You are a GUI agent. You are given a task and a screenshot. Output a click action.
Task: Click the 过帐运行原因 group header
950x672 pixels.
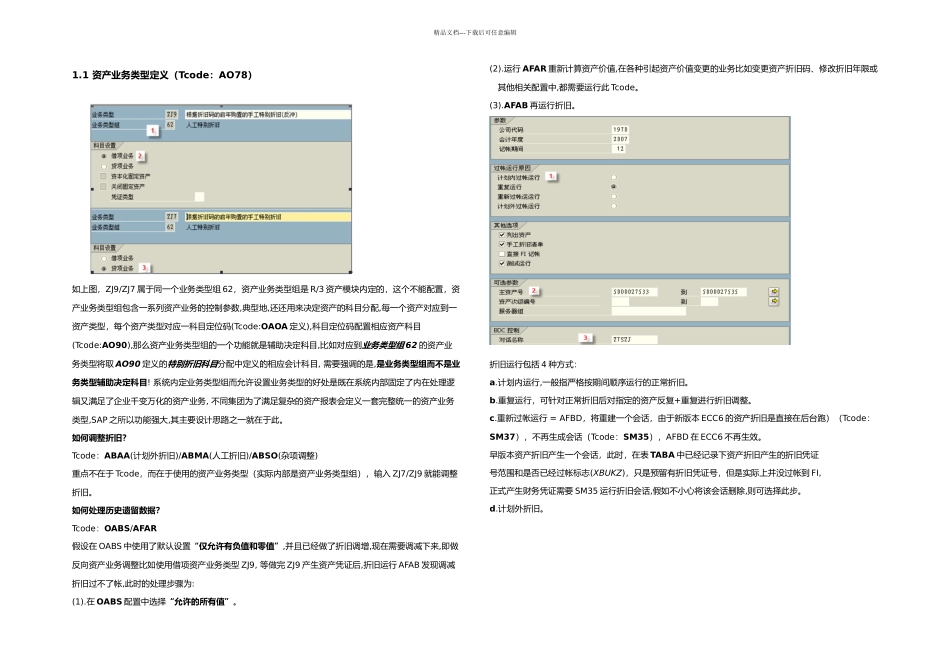coord(512,168)
